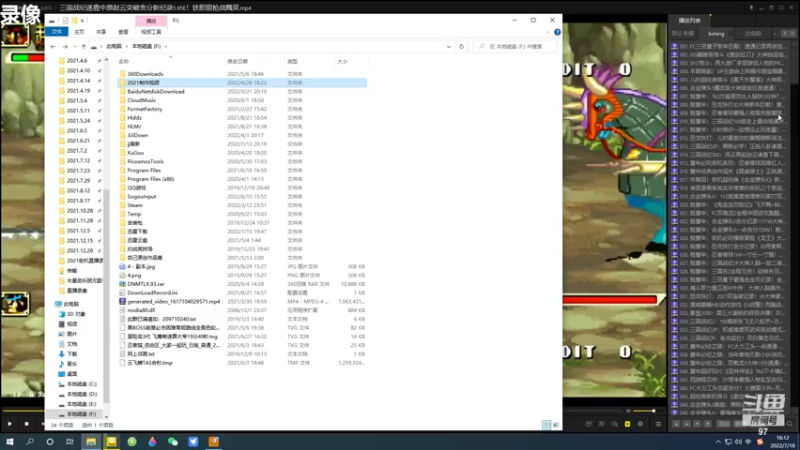The width and height of the screenshot is (800, 450).
Task: Expand the breadcrumb arrow after 此电脑
Action: [x=126, y=46]
